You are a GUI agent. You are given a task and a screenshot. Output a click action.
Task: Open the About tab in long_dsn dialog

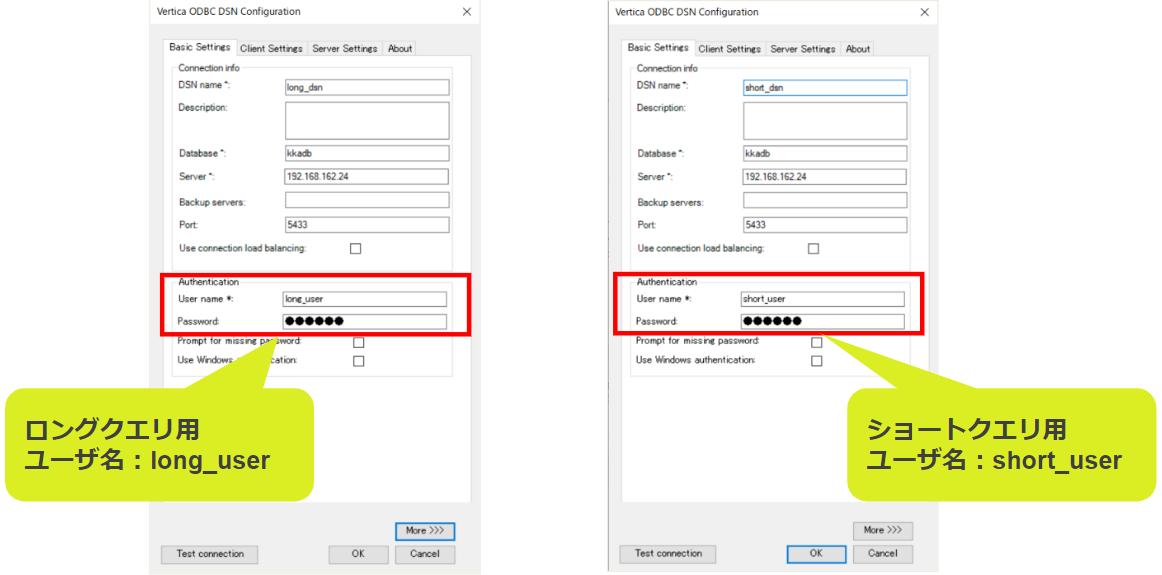point(400,49)
